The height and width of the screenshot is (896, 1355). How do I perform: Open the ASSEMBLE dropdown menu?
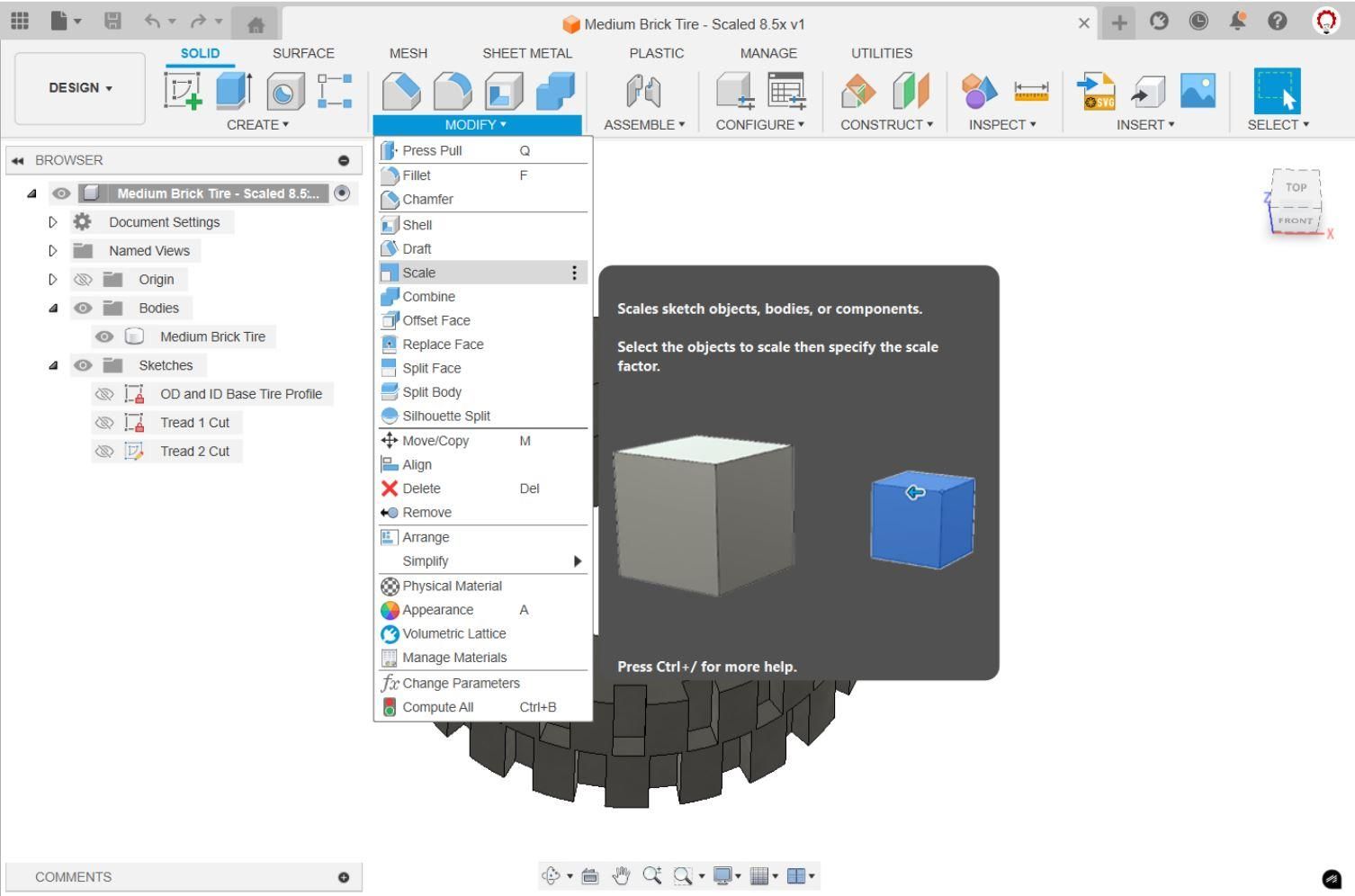(644, 125)
